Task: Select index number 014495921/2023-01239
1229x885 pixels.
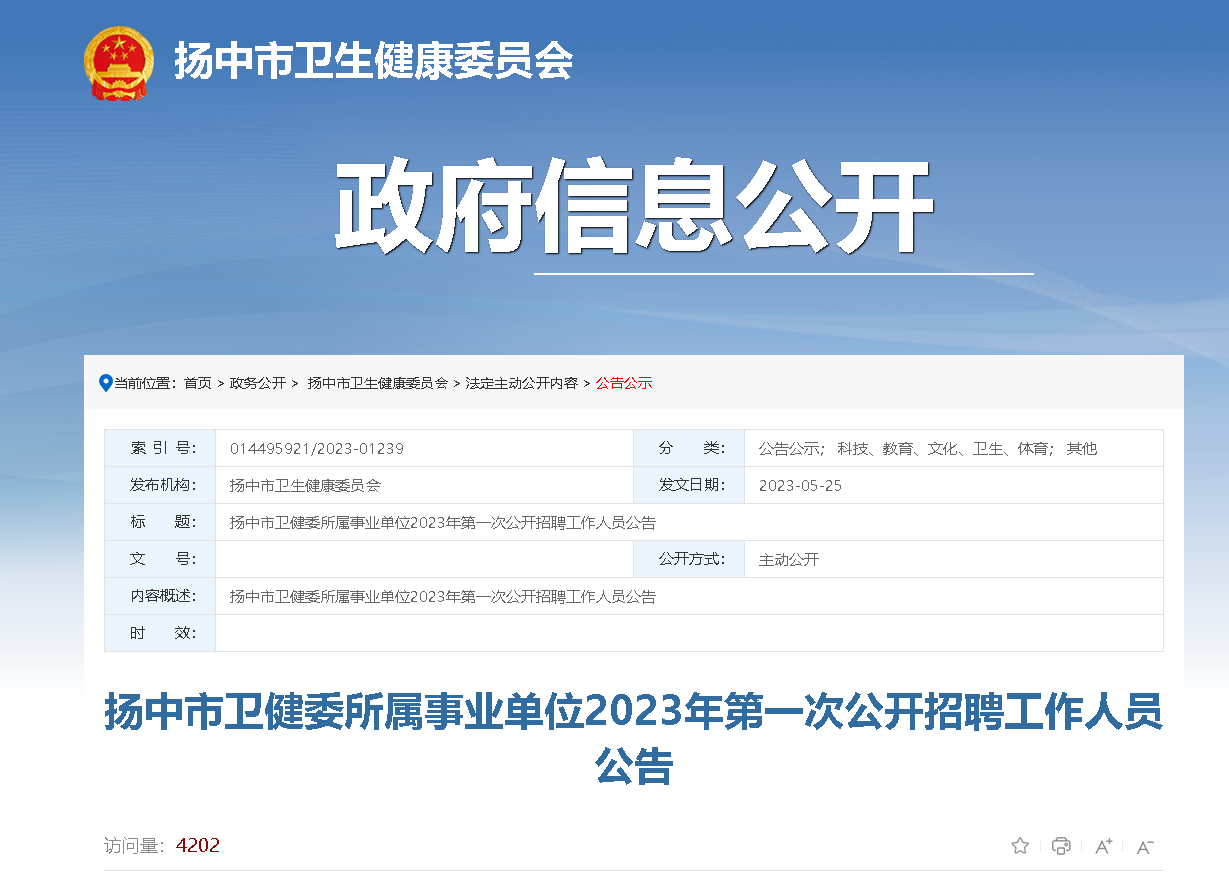Action: pyautogui.click(x=317, y=449)
